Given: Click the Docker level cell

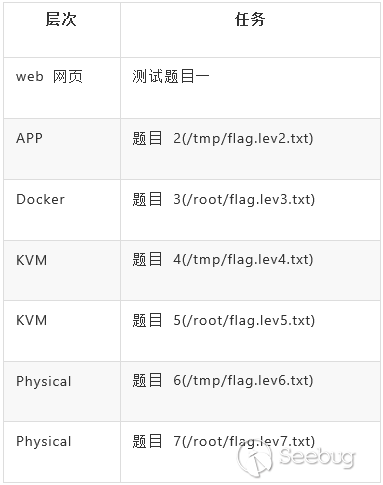Looking at the screenshot, I should click(62, 210).
